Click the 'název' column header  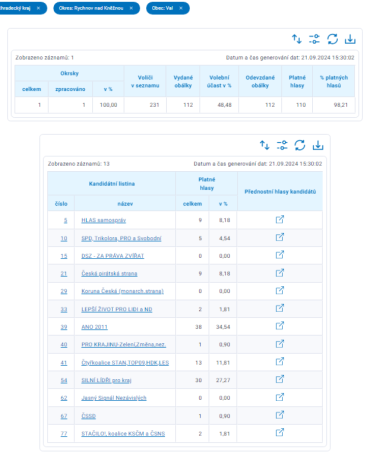pyautogui.click(x=125, y=204)
